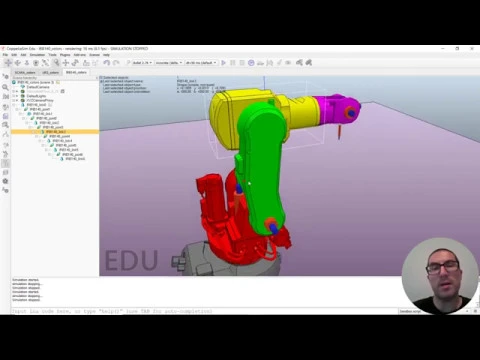The width and height of the screenshot is (480, 360).
Task: Close the scene hierarchy panel
Action: click(x=97, y=78)
